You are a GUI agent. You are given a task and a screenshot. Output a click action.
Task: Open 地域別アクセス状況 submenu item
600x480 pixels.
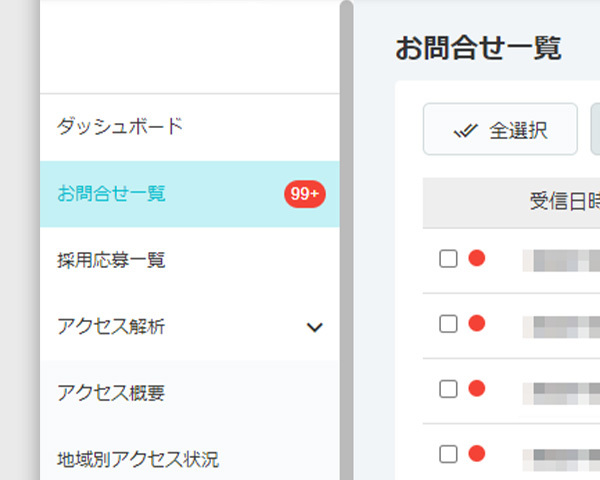[190, 459]
